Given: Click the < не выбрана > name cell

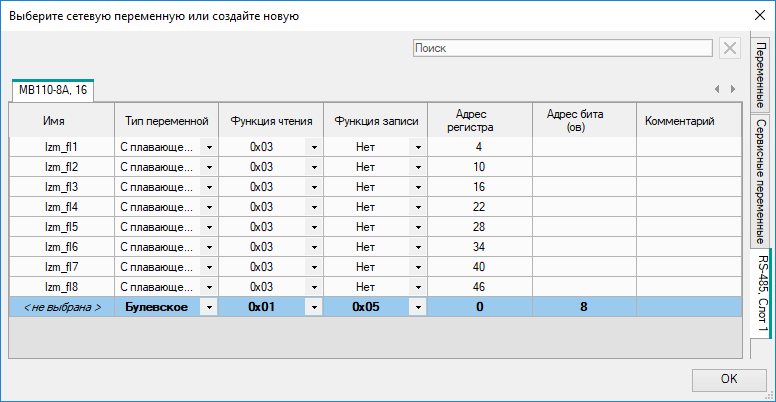Looking at the screenshot, I should click(x=61, y=307).
